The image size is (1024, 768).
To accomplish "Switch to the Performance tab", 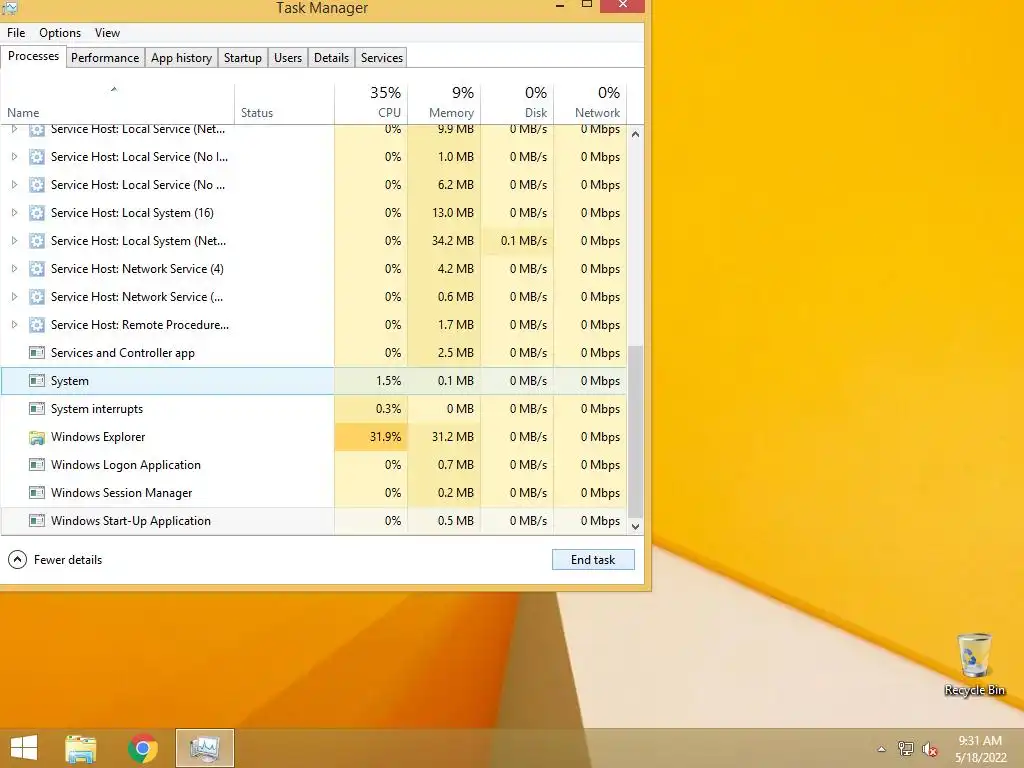I will [105, 57].
